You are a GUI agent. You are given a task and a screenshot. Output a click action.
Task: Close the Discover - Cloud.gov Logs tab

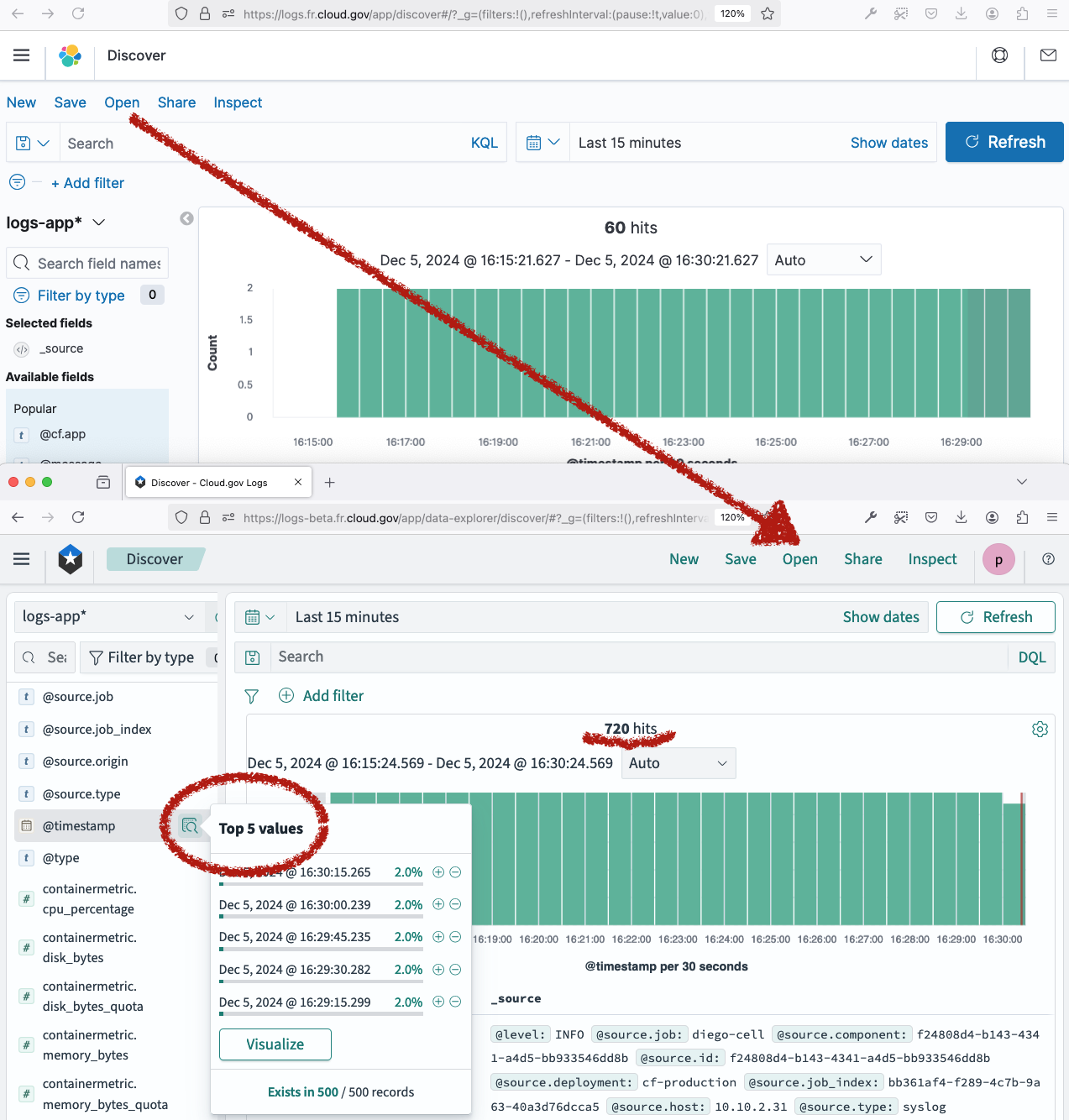pyautogui.click(x=298, y=482)
